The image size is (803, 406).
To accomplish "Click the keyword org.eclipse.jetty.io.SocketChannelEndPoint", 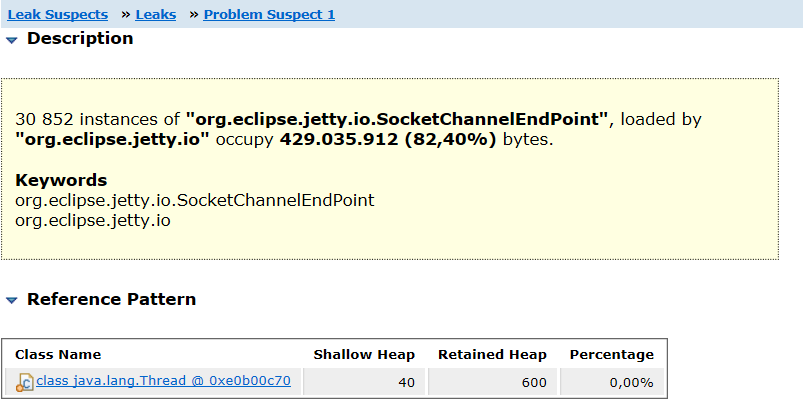I will (195, 200).
